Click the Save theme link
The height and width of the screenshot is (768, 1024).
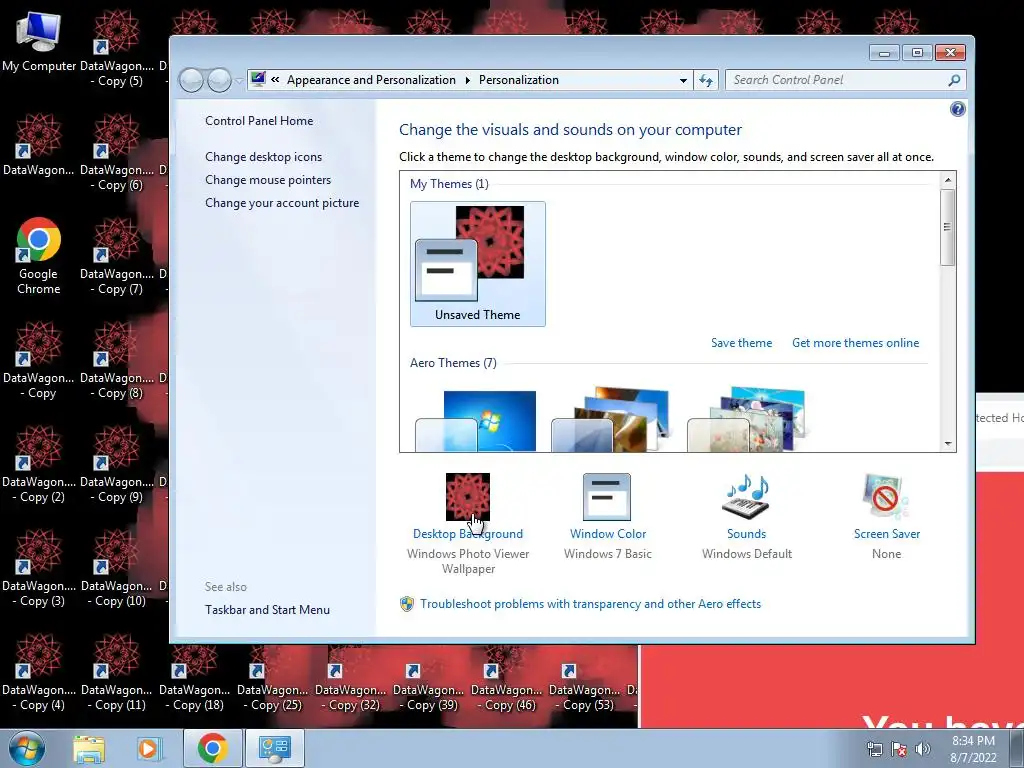741,343
